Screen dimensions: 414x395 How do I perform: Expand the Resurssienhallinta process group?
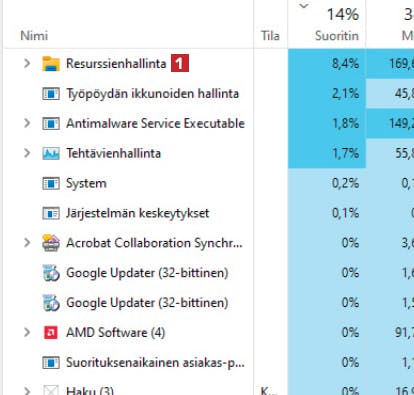click(27, 63)
